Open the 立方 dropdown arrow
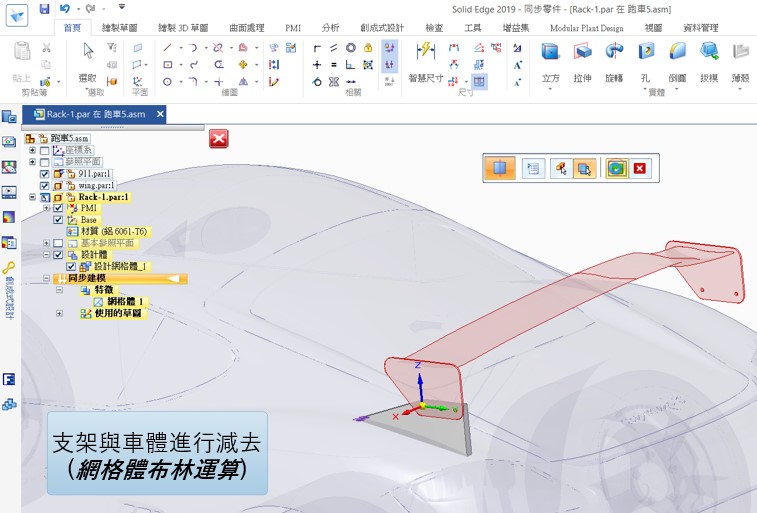This screenshot has width=757, height=513. tap(550, 89)
